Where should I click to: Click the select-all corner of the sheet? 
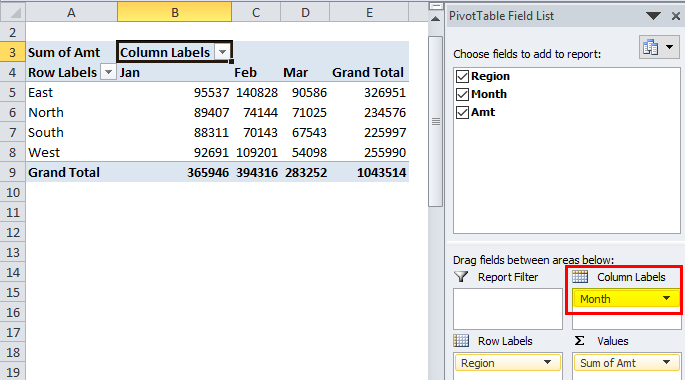(13, 13)
